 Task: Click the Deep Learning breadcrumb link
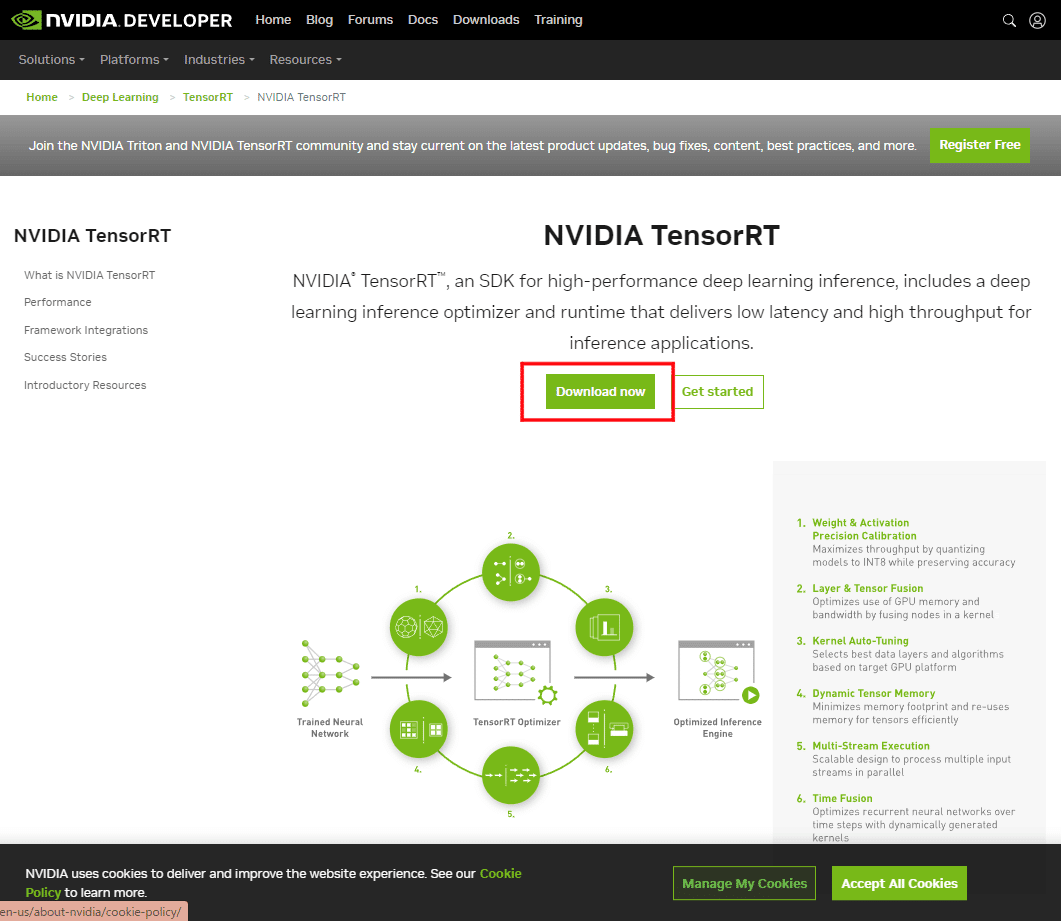point(120,97)
